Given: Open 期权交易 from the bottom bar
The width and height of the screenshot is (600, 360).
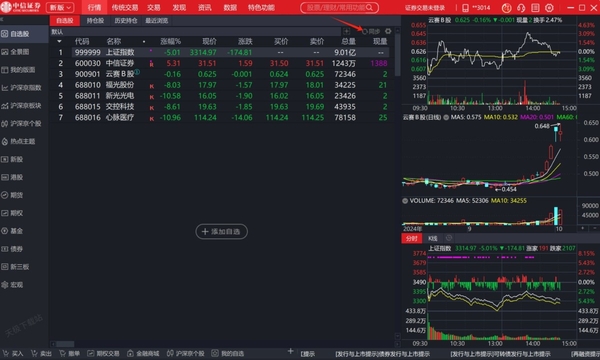Looking at the screenshot, I should point(103,353).
